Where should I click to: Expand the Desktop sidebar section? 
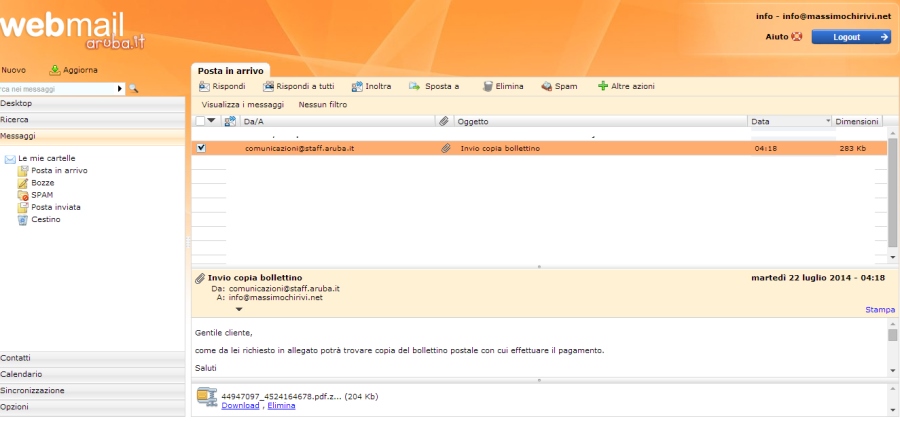(x=92, y=103)
